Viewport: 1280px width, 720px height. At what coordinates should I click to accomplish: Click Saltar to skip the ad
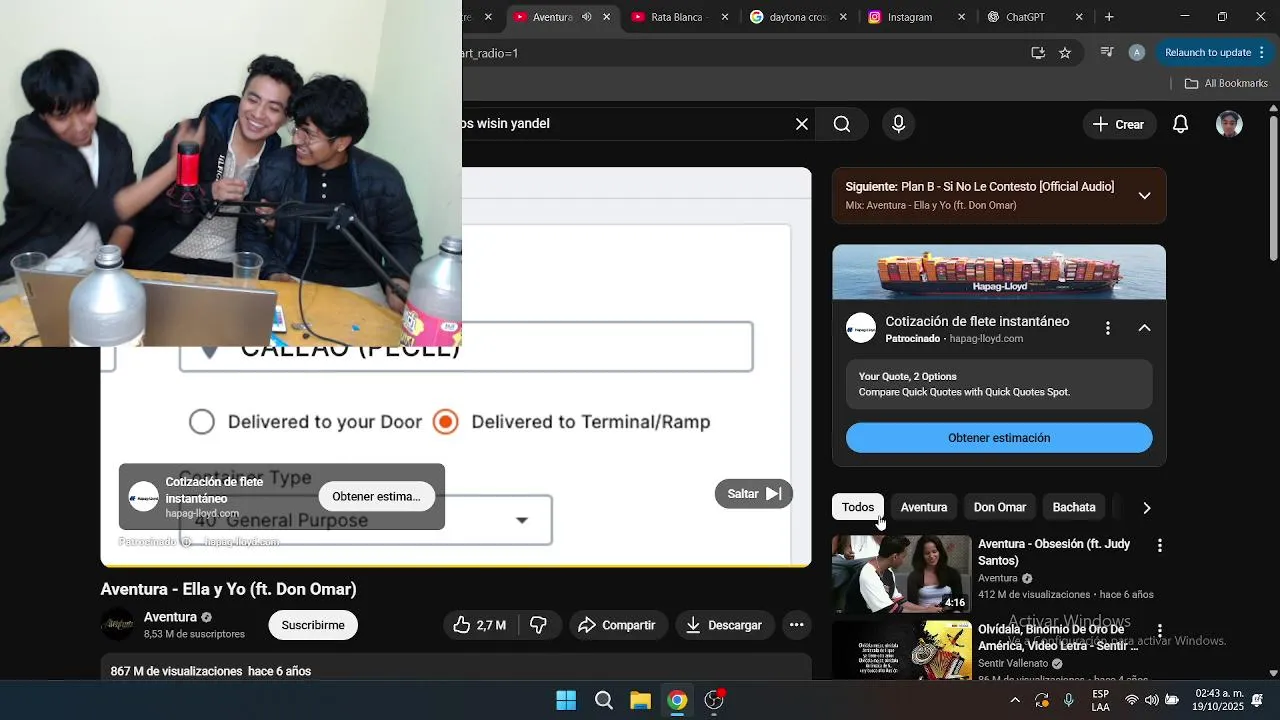pyautogui.click(x=754, y=494)
